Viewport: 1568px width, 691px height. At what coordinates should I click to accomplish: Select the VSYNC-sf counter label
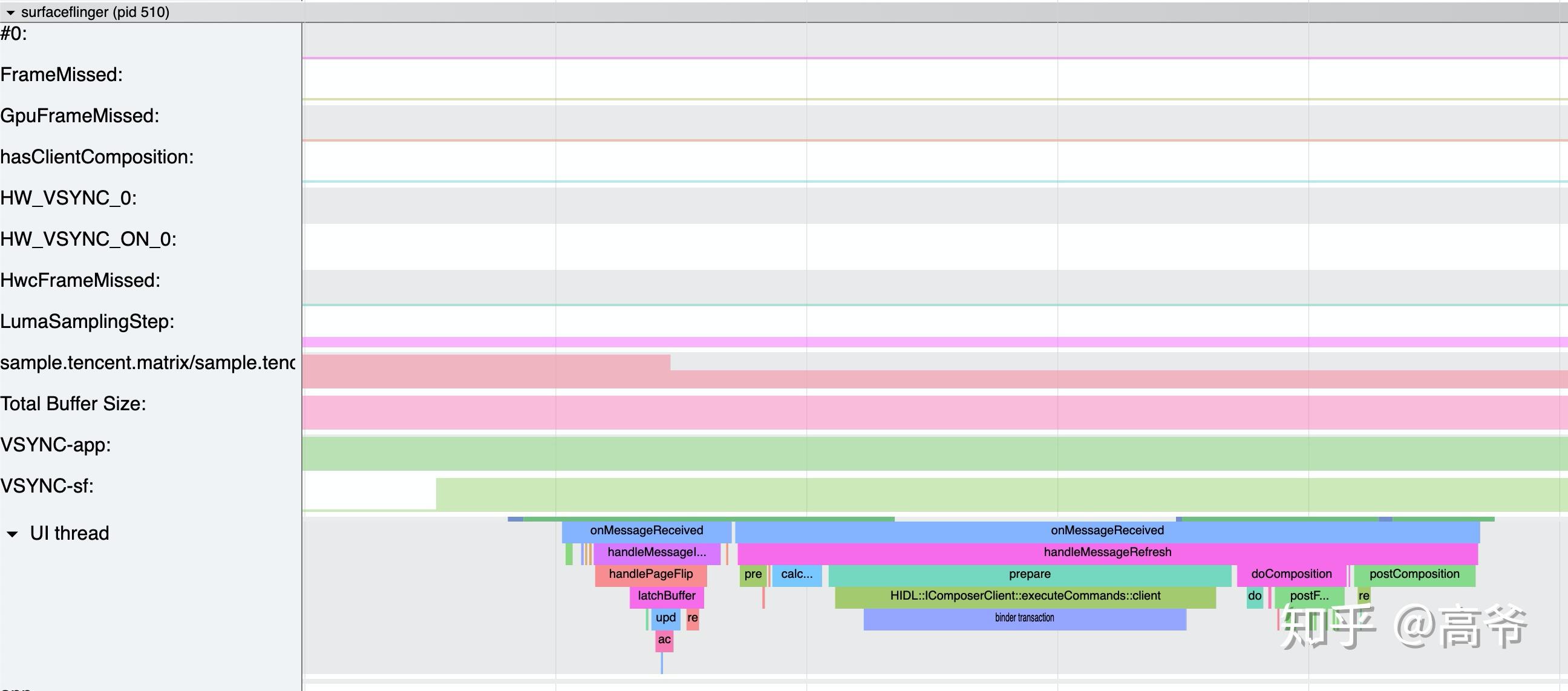pyautogui.click(x=47, y=486)
